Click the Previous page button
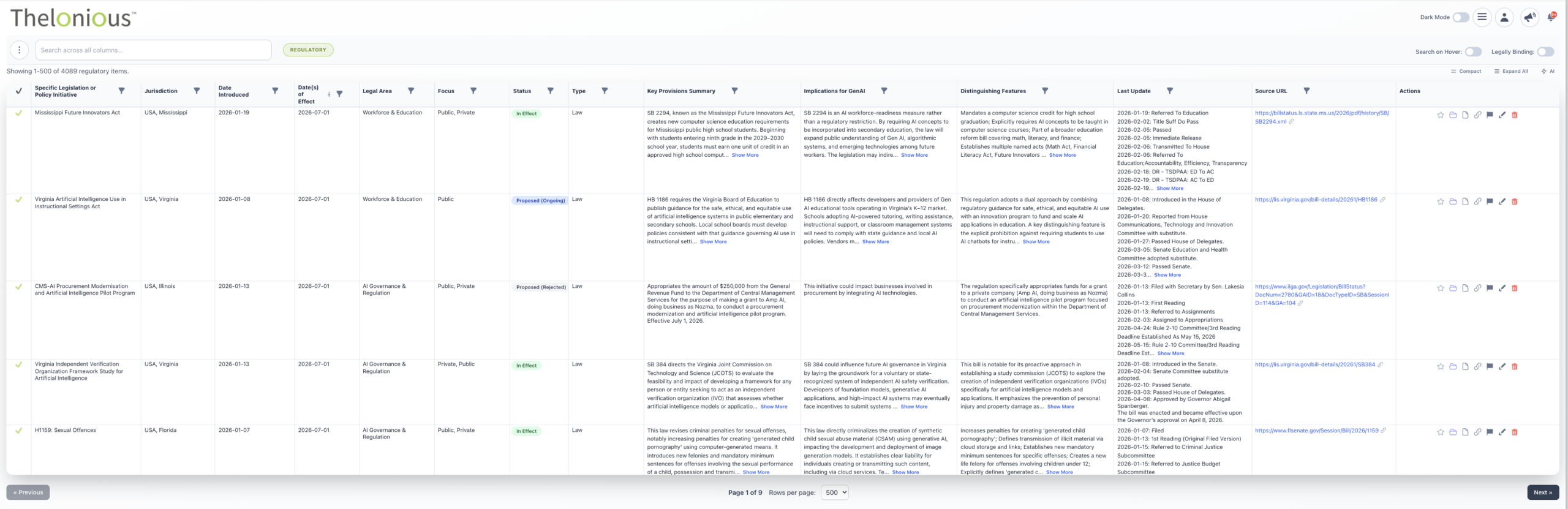The image size is (1568, 509). click(28, 492)
